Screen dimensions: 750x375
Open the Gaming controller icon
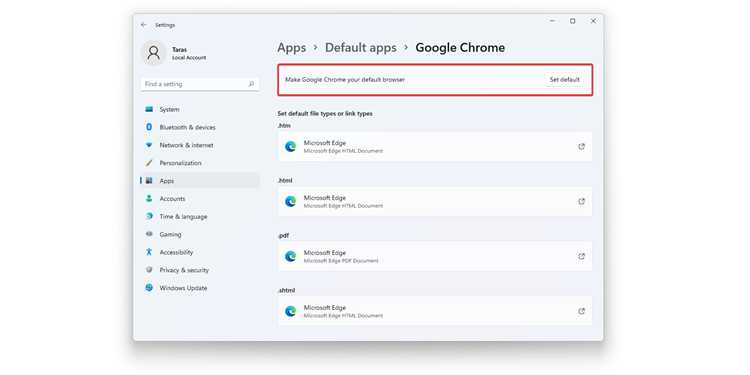[x=149, y=234]
